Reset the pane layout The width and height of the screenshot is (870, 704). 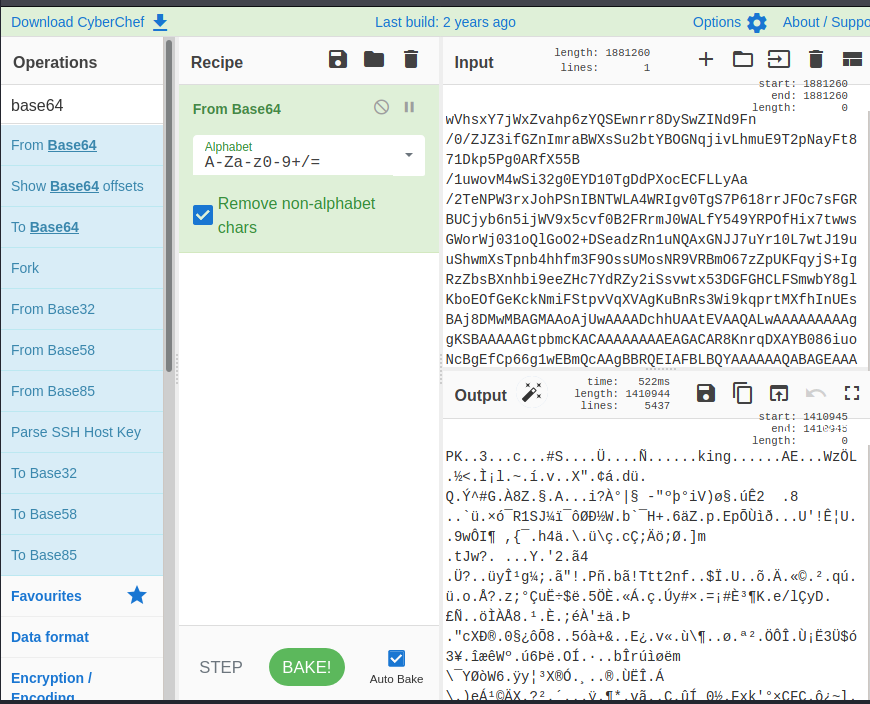852,59
